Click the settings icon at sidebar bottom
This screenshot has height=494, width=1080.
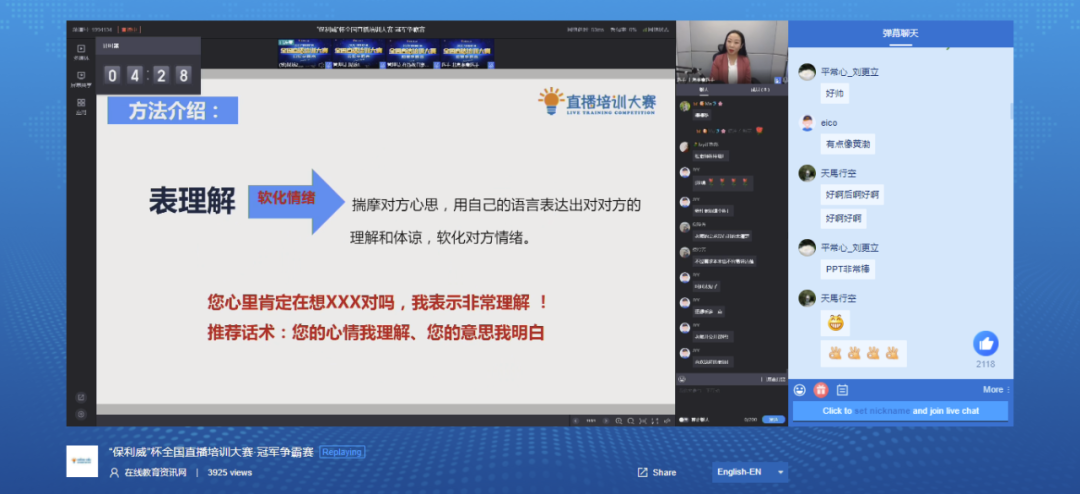tap(81, 414)
